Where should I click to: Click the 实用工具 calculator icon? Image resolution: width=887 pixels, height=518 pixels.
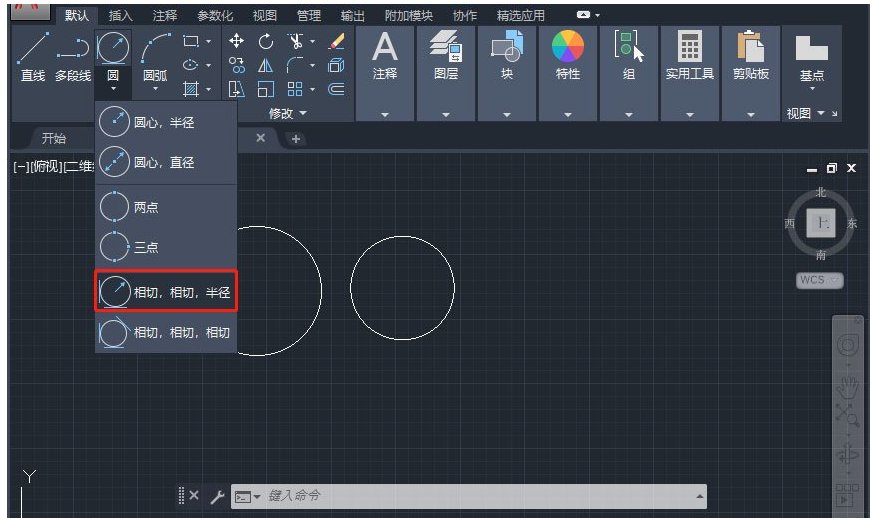[690, 47]
